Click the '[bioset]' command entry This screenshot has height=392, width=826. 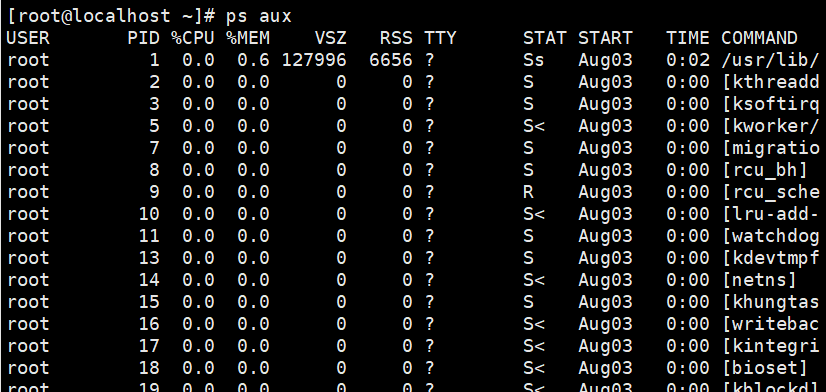[765, 368]
